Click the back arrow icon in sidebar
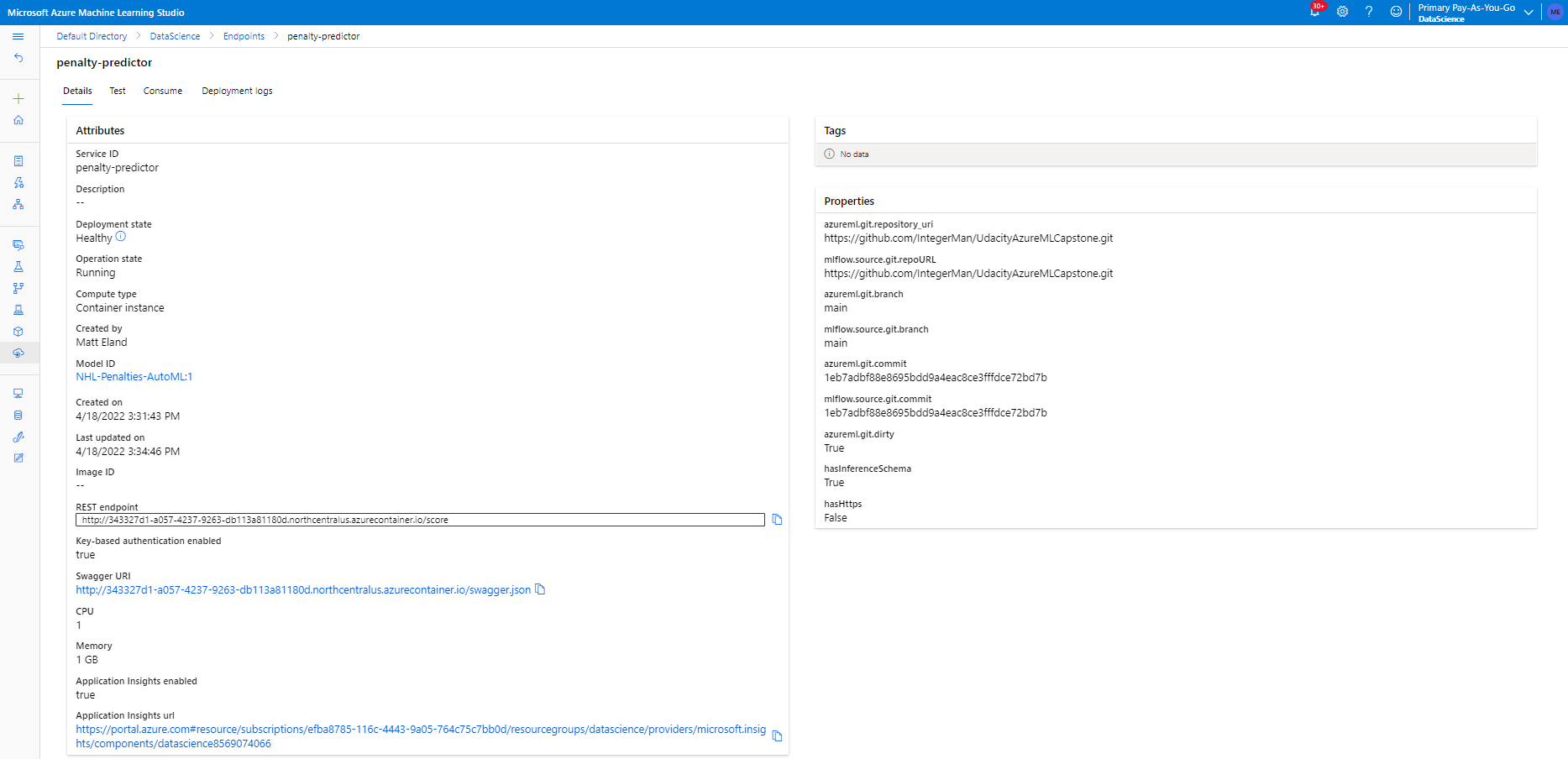1568x759 pixels. pos(18,58)
